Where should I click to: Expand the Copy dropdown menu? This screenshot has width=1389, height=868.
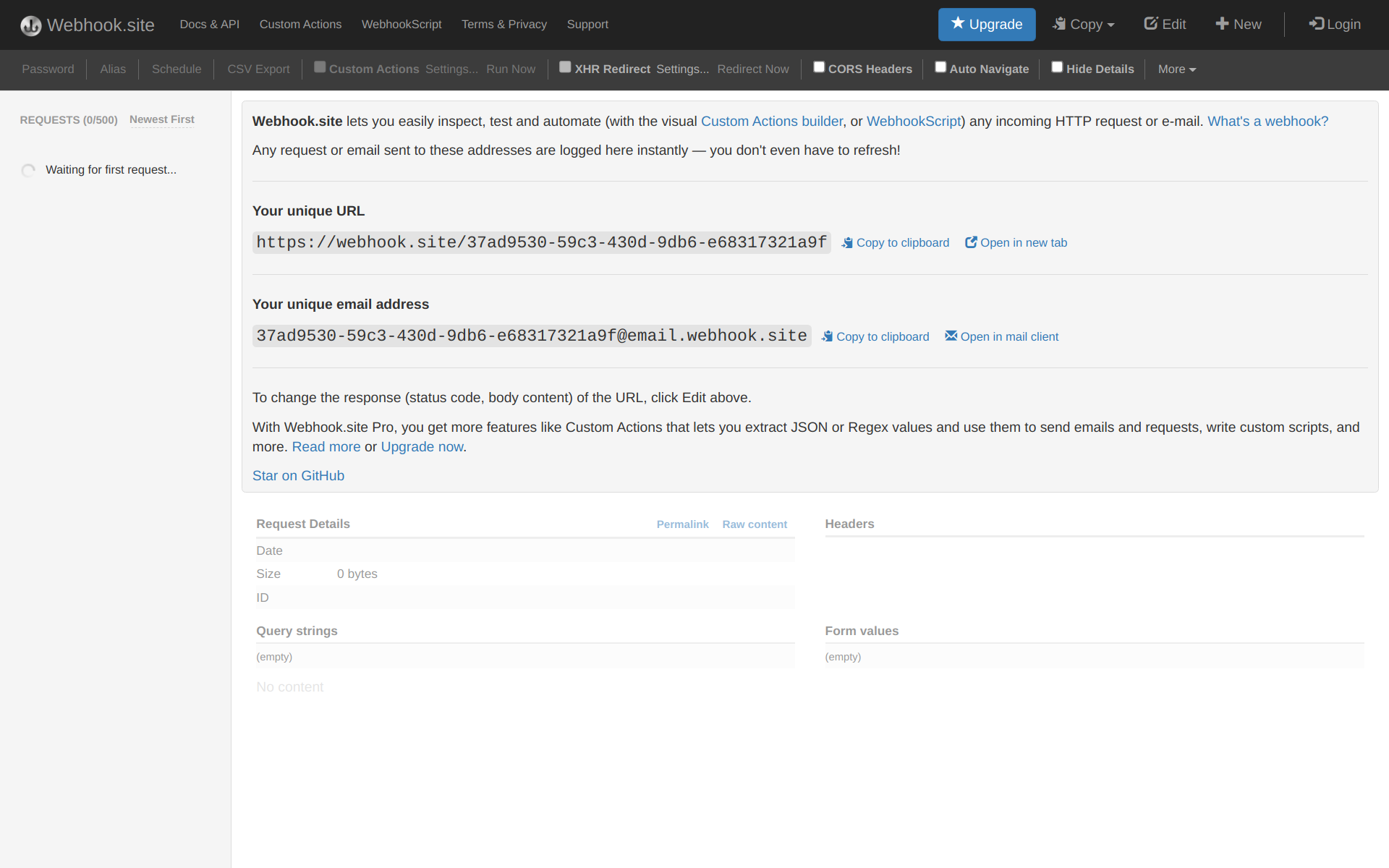click(x=1083, y=25)
